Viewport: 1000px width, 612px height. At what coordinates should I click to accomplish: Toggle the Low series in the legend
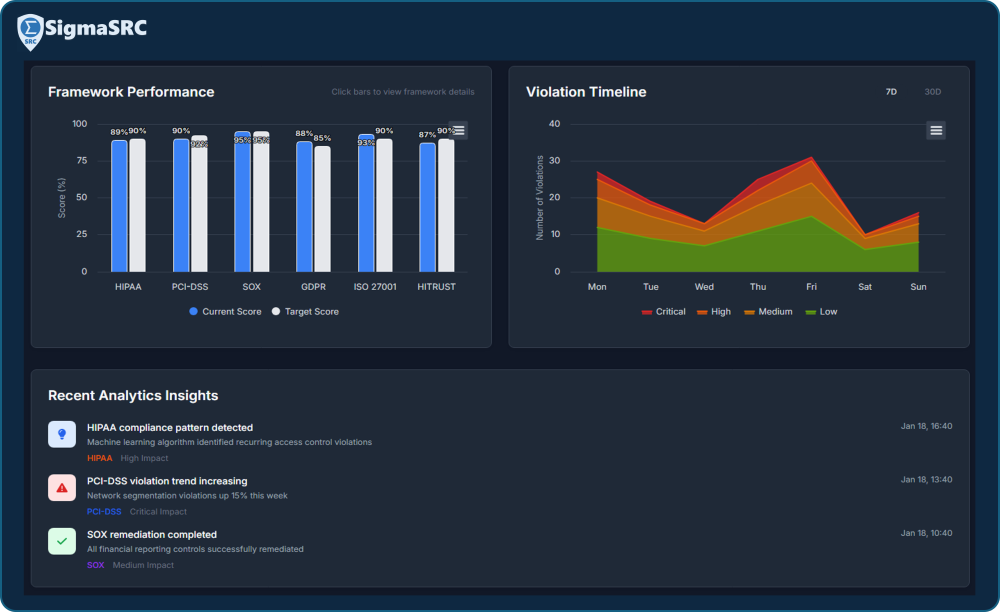821,312
